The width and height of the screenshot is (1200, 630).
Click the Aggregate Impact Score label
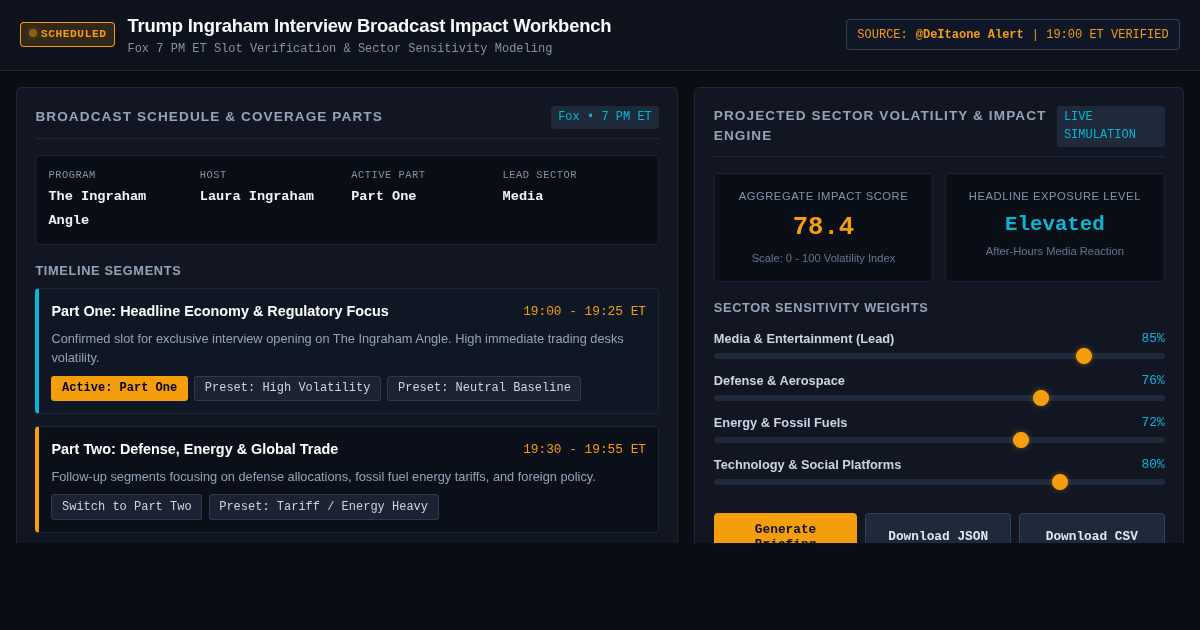tap(823, 196)
